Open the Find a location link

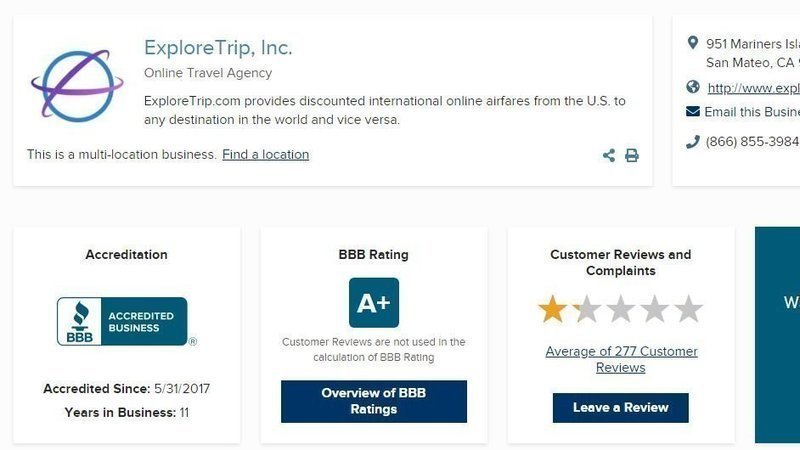pyautogui.click(x=265, y=155)
